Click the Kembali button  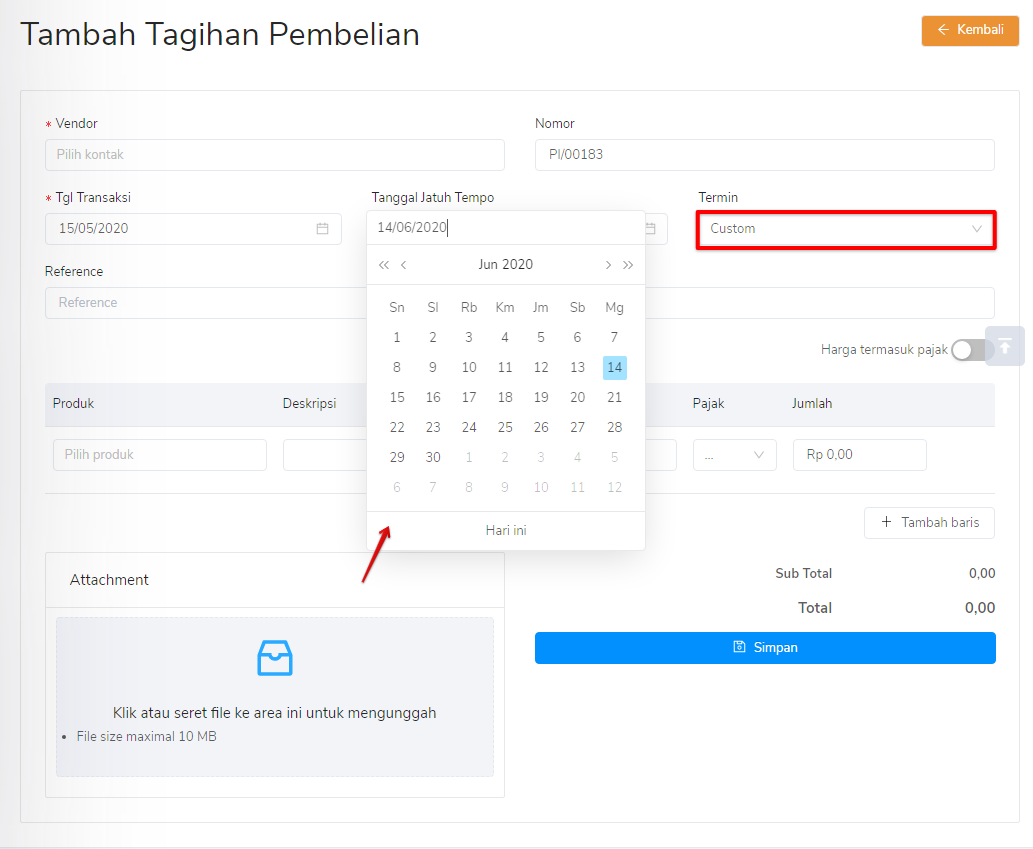[x=969, y=30]
